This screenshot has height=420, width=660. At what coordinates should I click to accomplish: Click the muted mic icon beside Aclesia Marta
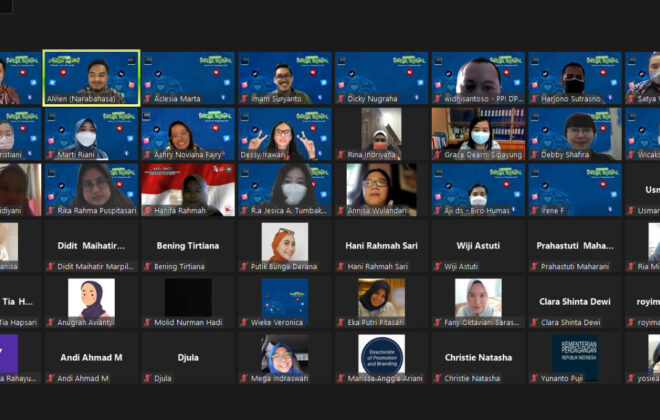(x=147, y=99)
